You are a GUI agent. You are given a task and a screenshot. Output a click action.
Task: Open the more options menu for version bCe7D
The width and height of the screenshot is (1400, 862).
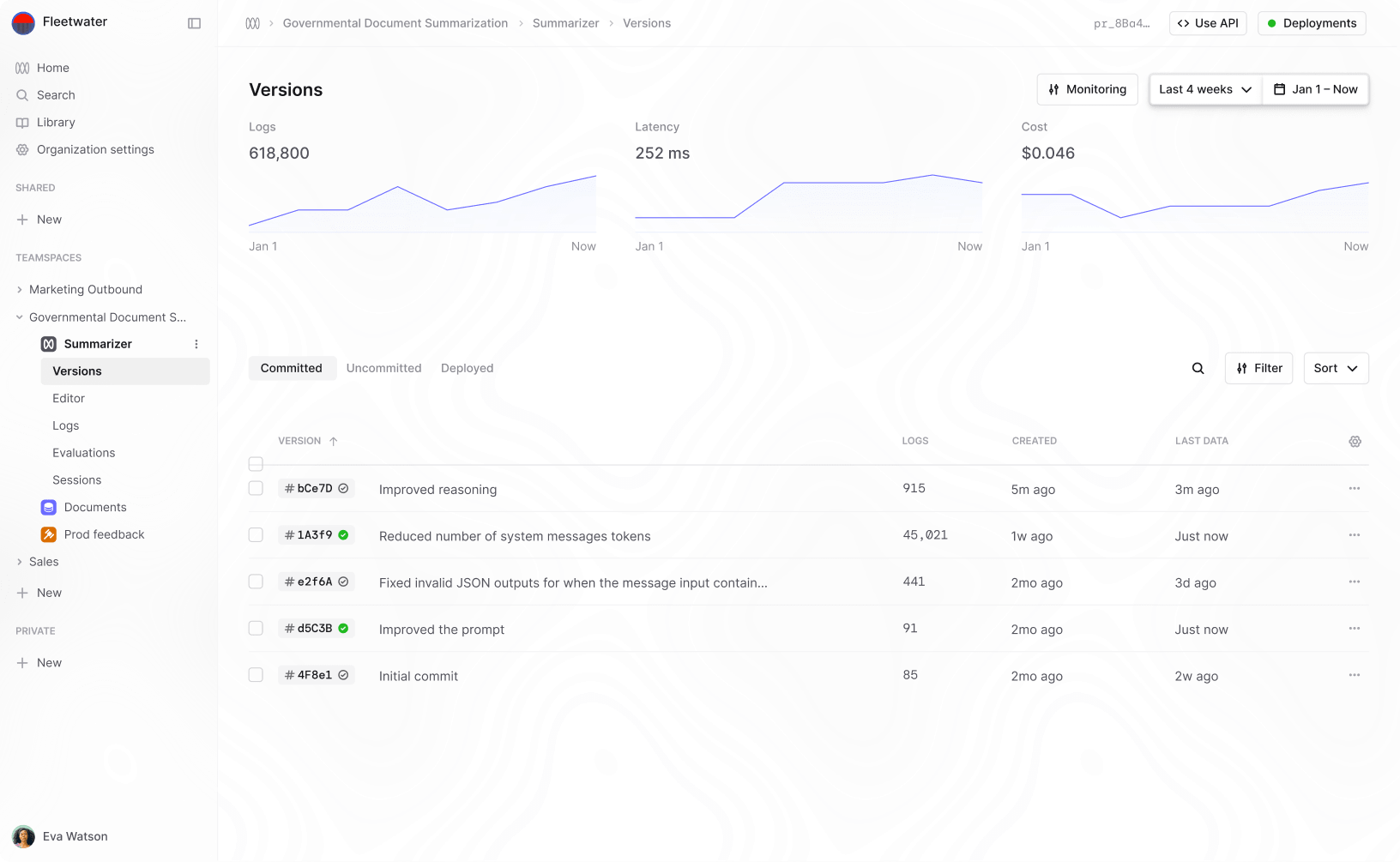[x=1354, y=489]
